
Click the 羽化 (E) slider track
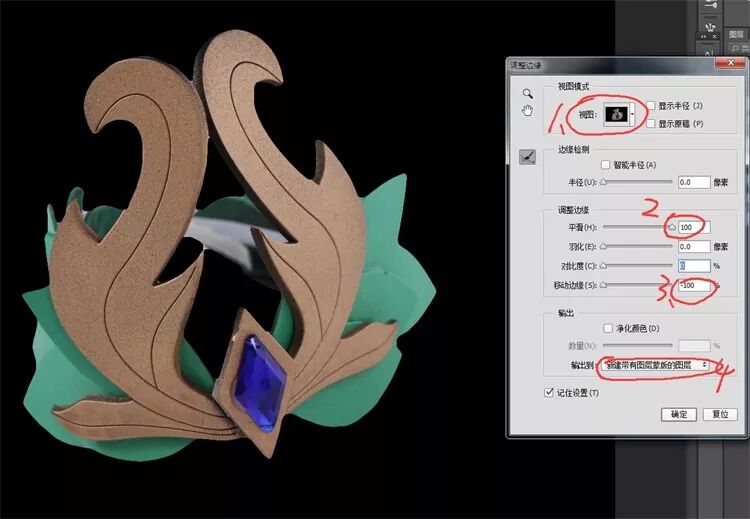point(638,246)
